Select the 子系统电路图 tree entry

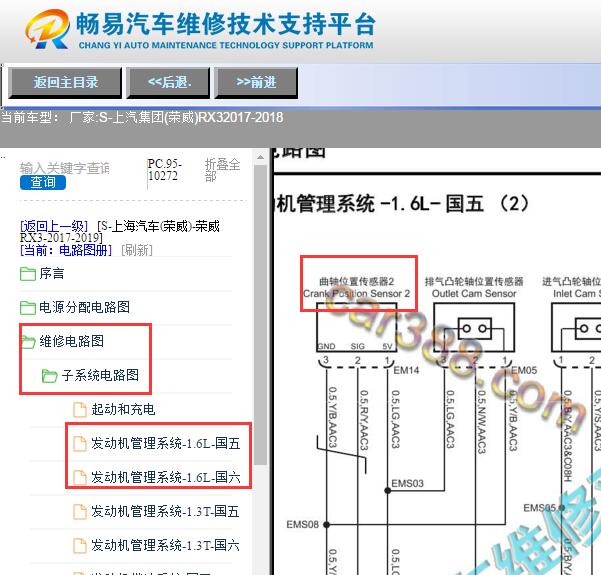(x=100, y=375)
